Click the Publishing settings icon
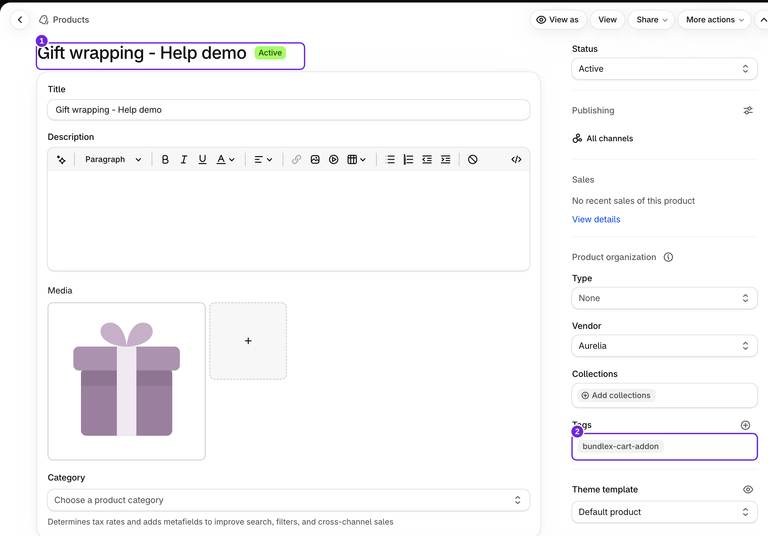 tap(748, 111)
